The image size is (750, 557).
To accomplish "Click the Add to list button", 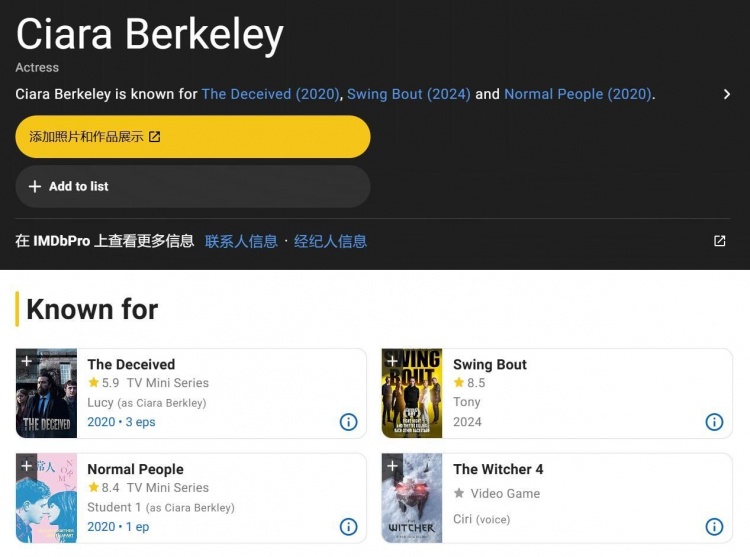I will coord(193,186).
